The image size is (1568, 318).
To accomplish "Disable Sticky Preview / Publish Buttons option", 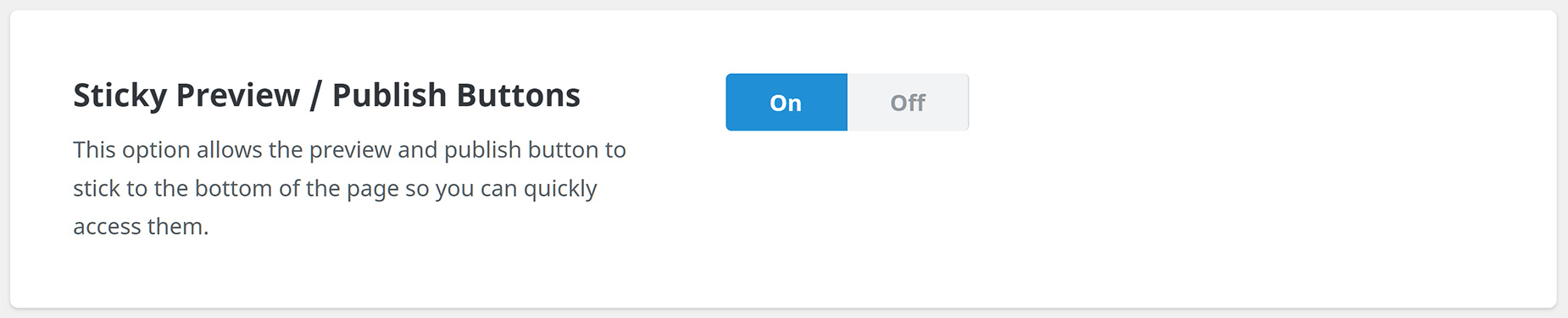I will tap(908, 103).
